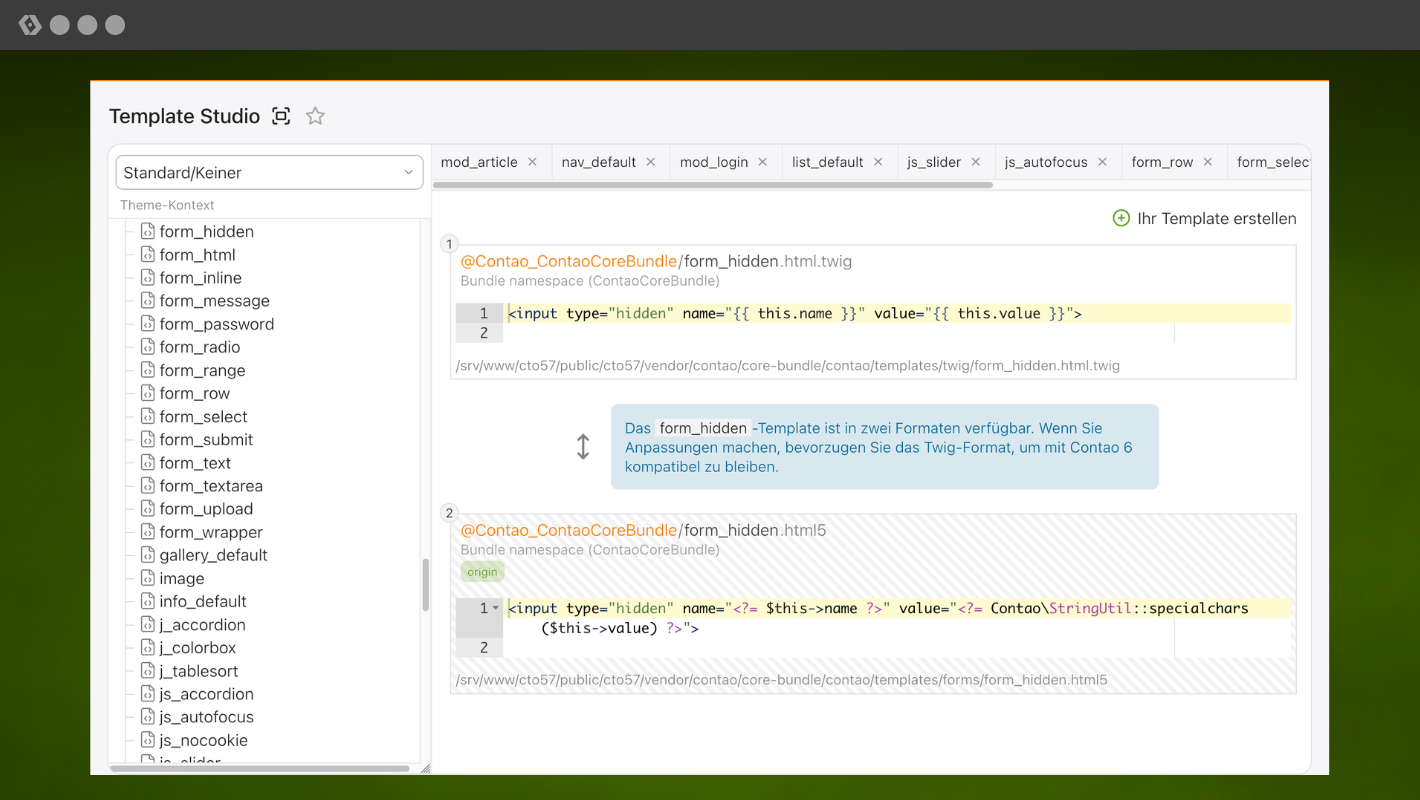Switch to the nav_default tab
Image resolution: width=1420 pixels, height=800 pixels.
point(598,162)
